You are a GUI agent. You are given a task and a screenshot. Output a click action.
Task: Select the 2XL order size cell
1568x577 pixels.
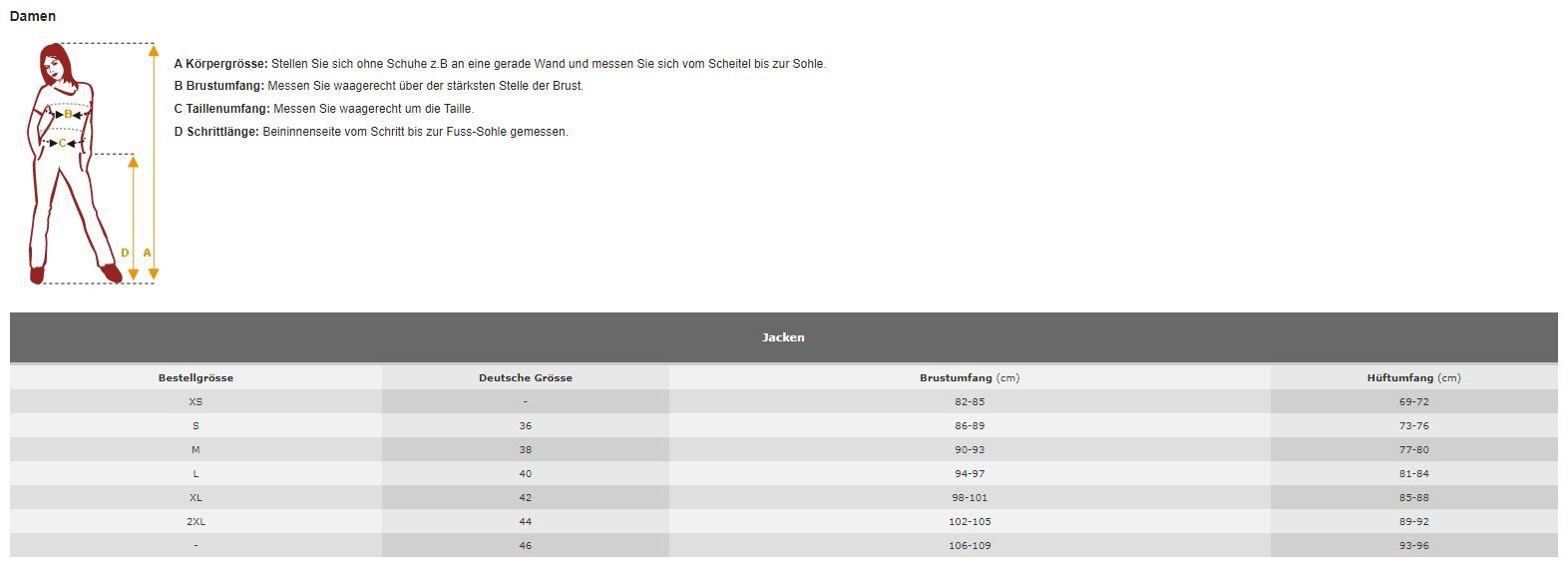click(x=196, y=522)
